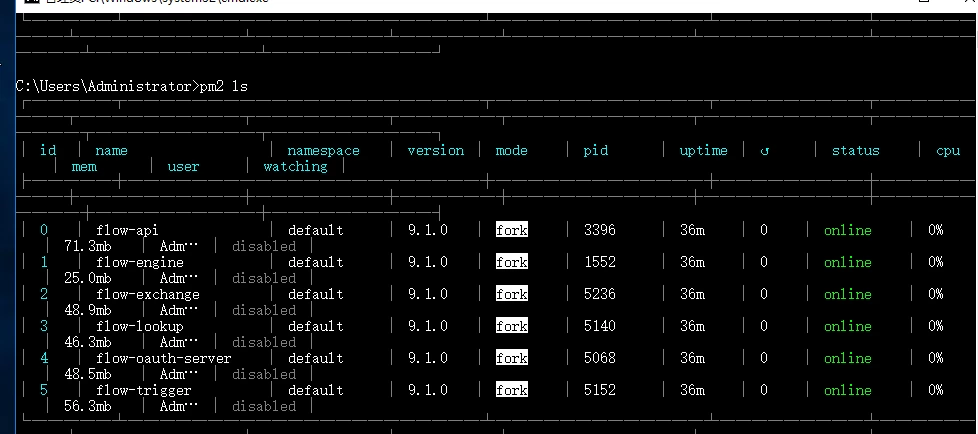Click the "cpu" column header
Viewport: 978px width, 434px height.
(948, 152)
